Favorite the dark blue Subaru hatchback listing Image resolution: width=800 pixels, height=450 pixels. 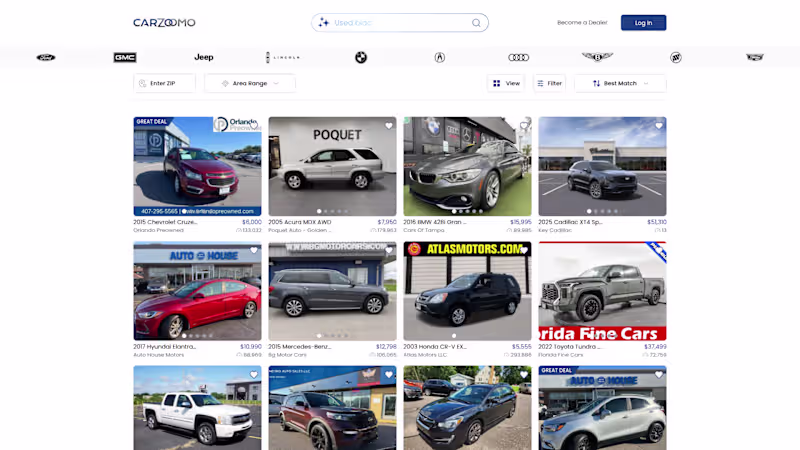[x=524, y=374]
